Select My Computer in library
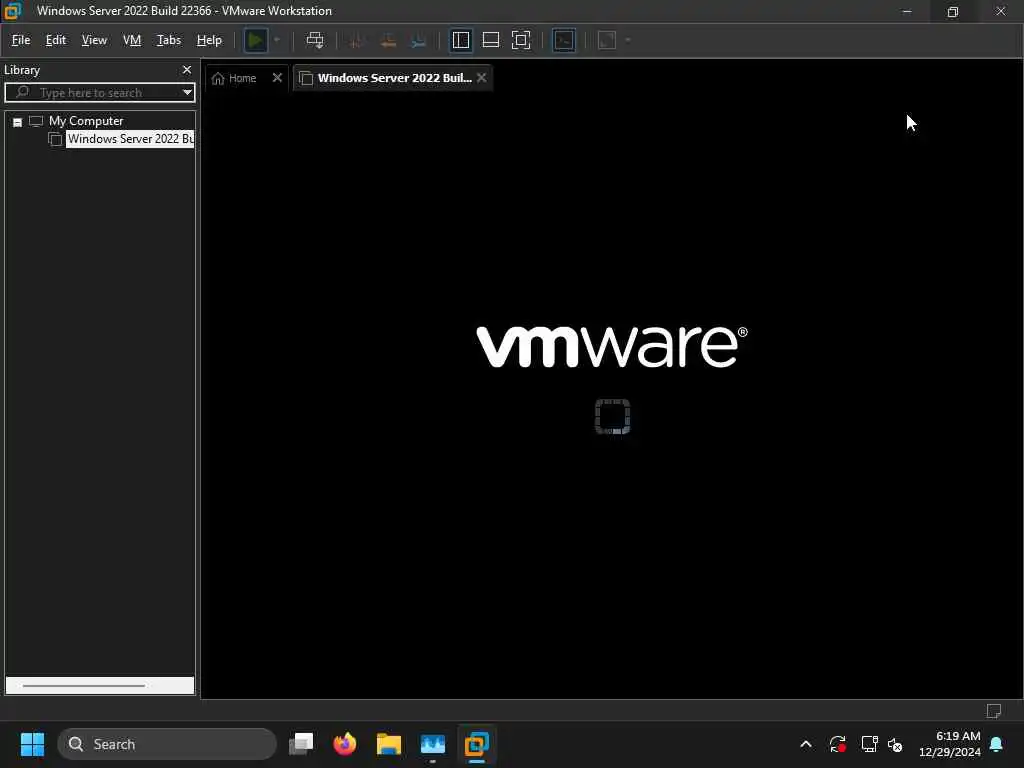This screenshot has height=768, width=1024. click(86, 121)
